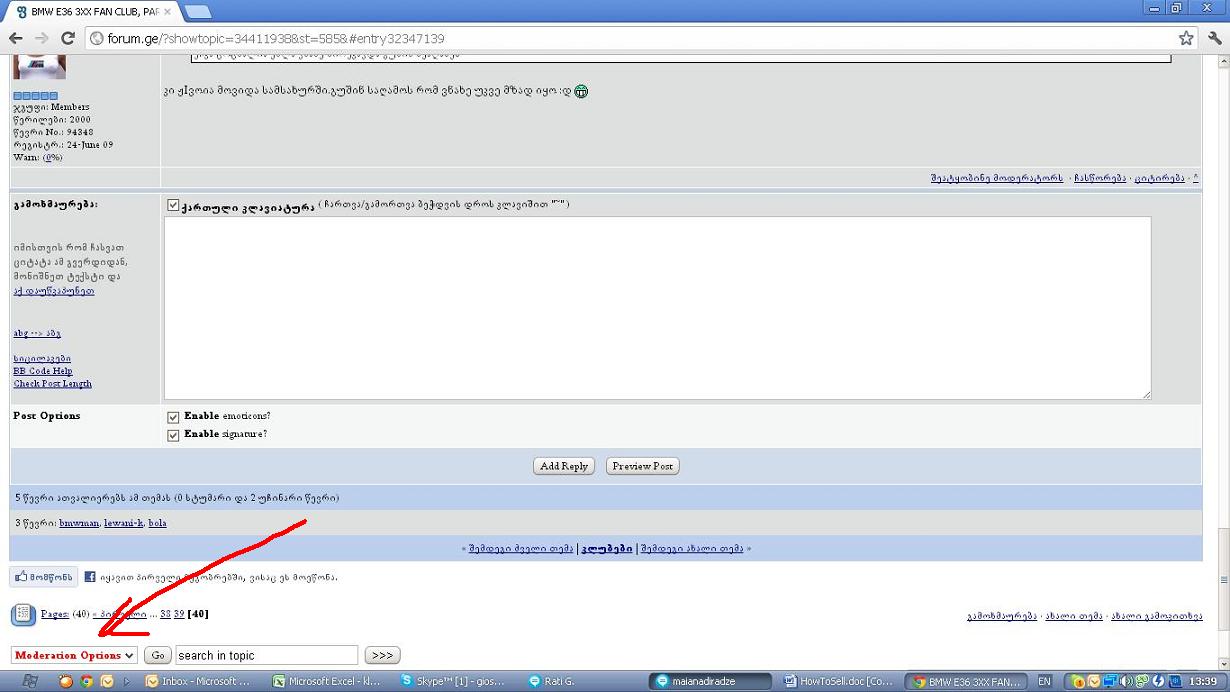This screenshot has height=692, width=1230.
Task: Click inside the reply message text area
Action: [657, 308]
